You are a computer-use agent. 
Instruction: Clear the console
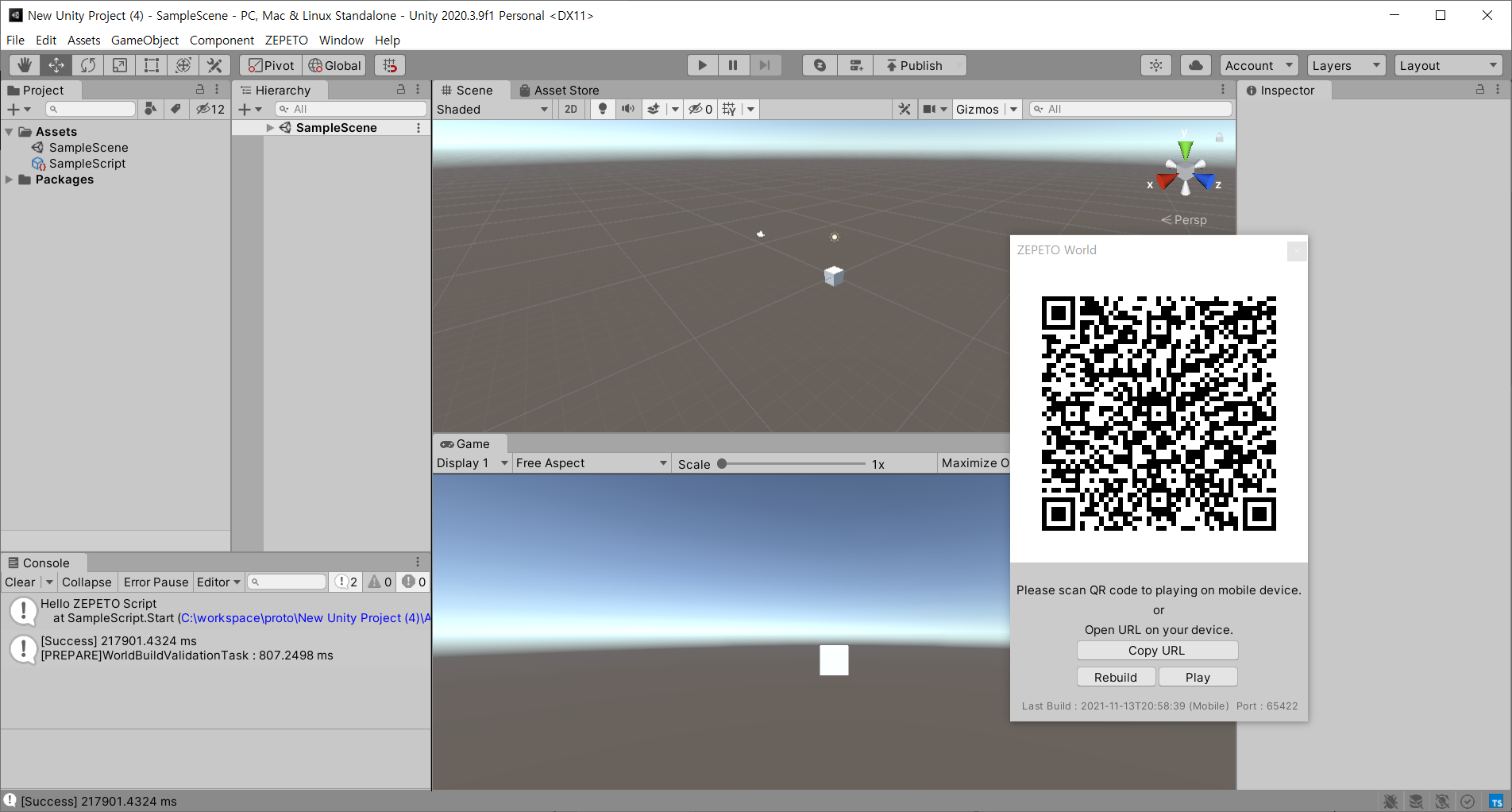20,582
